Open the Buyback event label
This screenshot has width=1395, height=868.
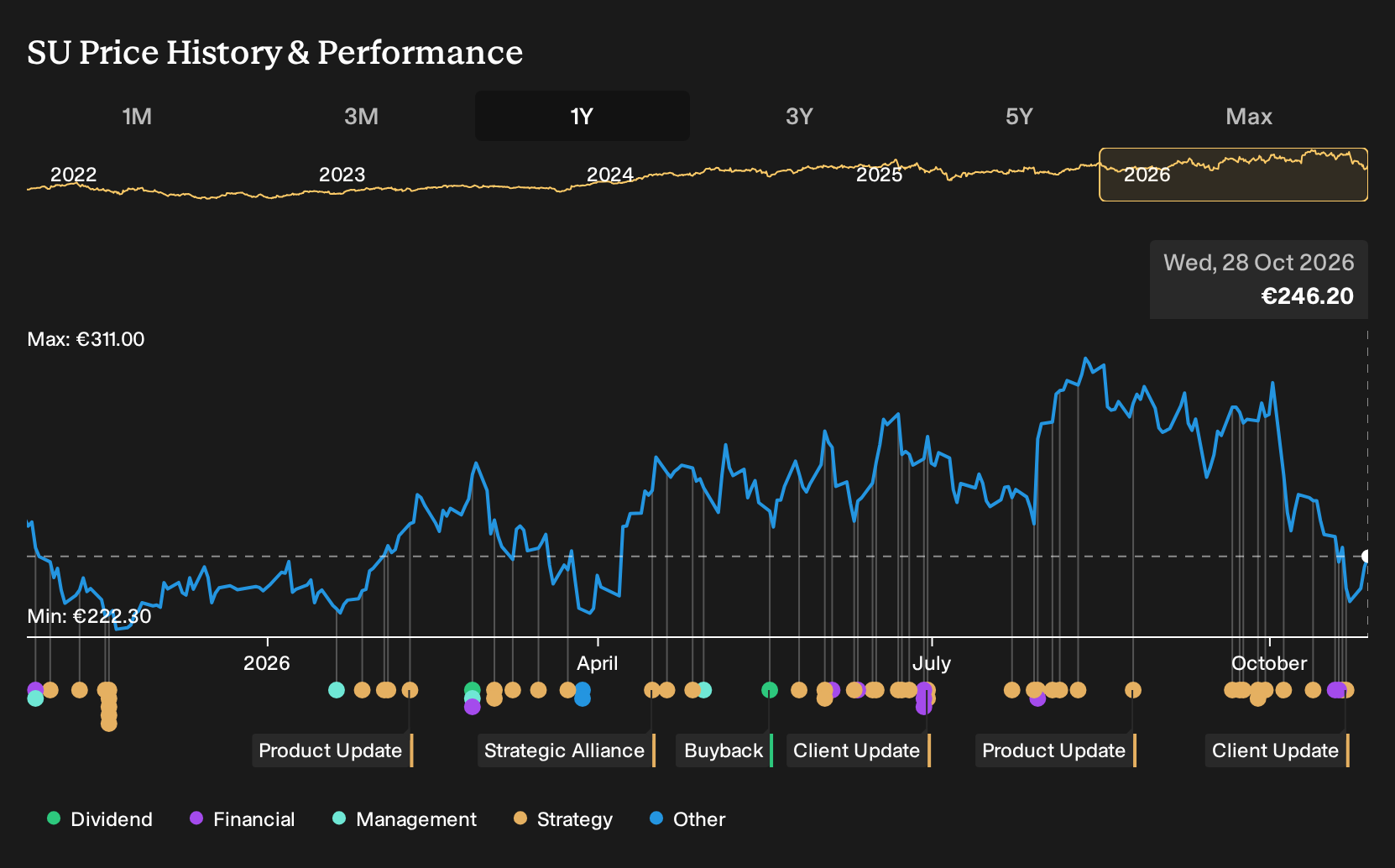(724, 750)
